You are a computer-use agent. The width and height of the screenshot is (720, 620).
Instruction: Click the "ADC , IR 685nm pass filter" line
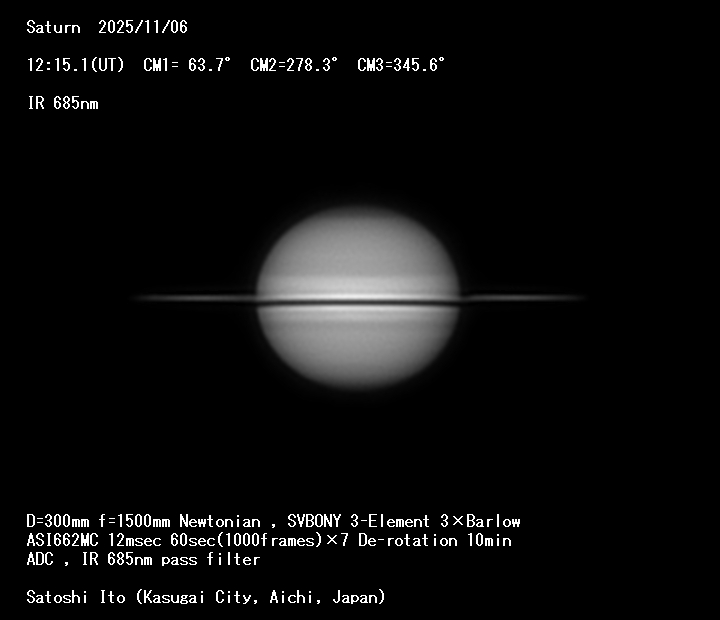click(143, 559)
